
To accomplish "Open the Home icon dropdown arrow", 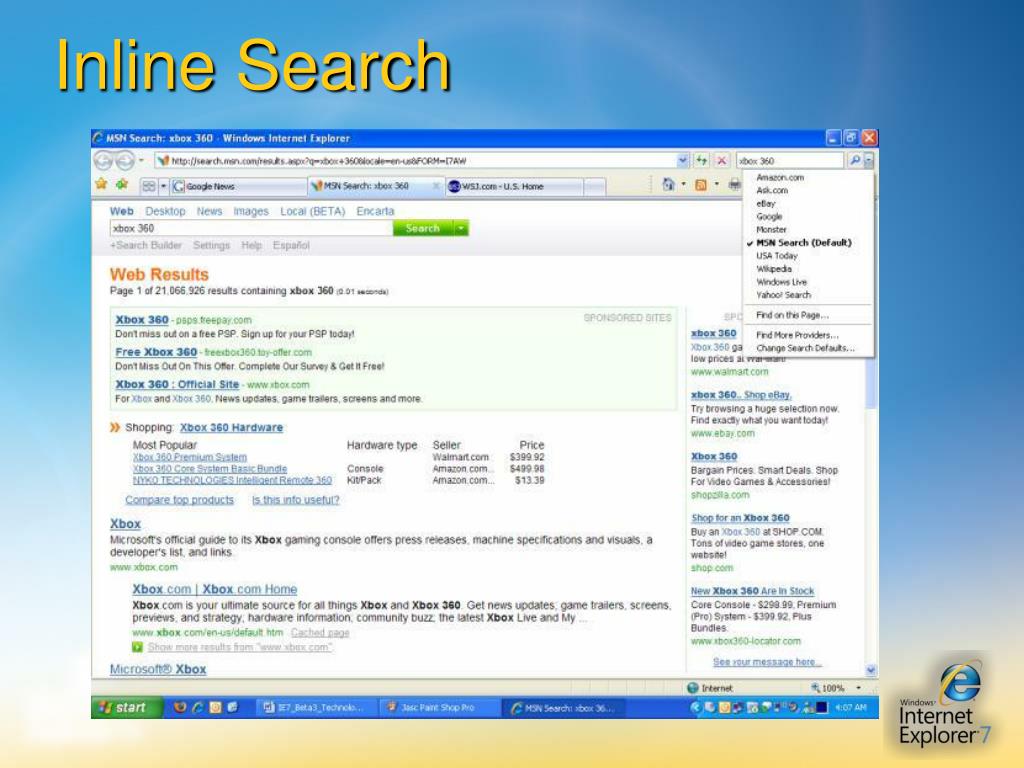I will (684, 185).
